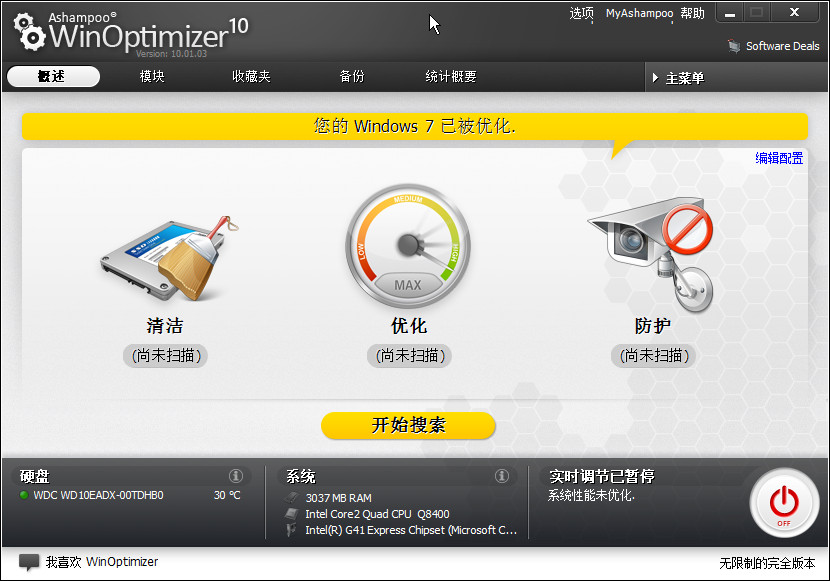Screen dimensions: 830x581
Task: Open the 帮助 help menu
Action: tap(692, 13)
